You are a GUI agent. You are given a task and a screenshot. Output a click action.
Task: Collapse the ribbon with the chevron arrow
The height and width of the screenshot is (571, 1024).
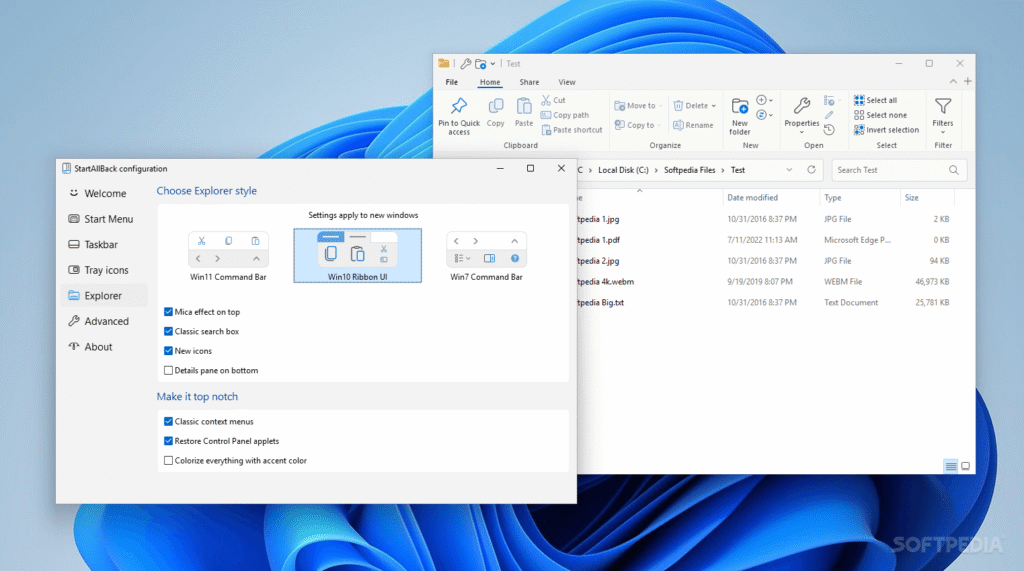click(955, 82)
